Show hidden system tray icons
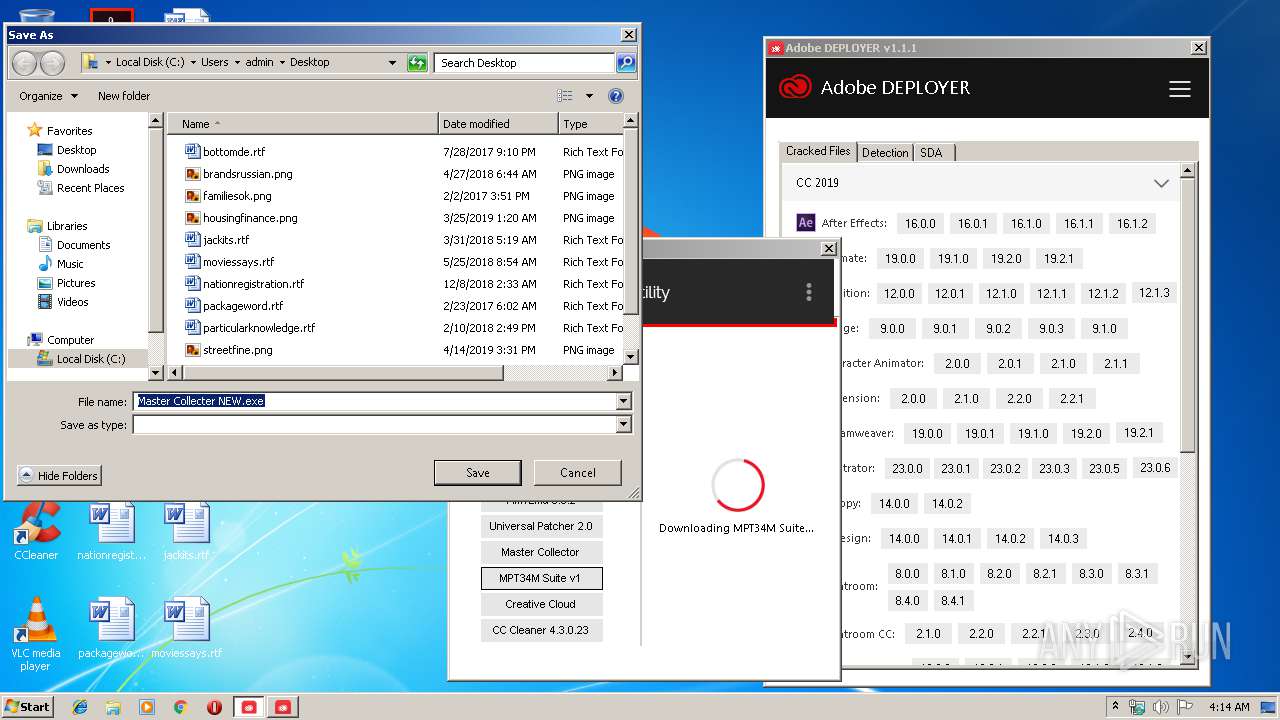The image size is (1280, 720). 1115,707
